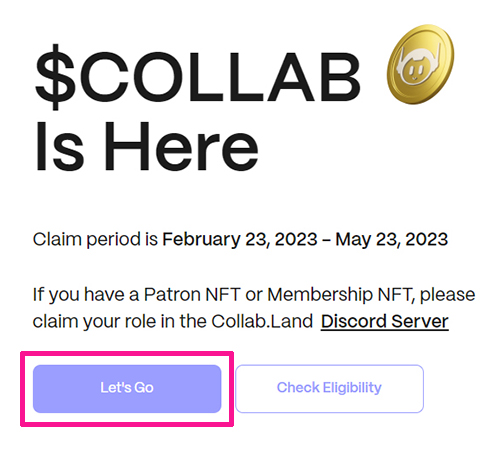500x452 pixels.
Task: Click the Let's Go button
Action: [127, 389]
